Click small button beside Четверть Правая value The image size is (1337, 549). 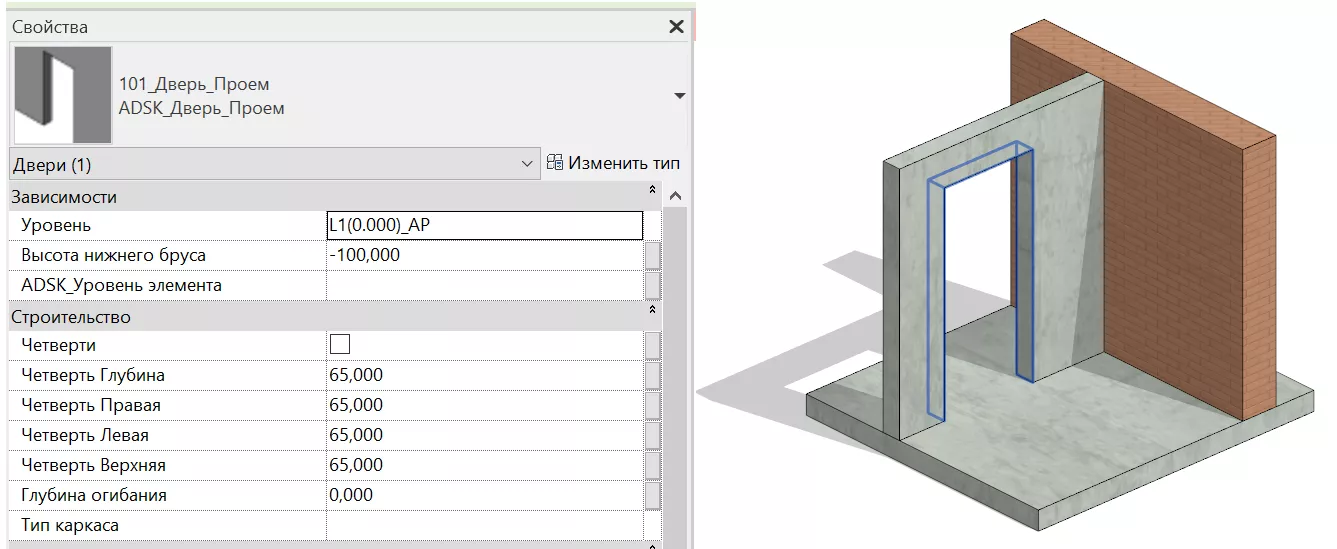(x=652, y=406)
